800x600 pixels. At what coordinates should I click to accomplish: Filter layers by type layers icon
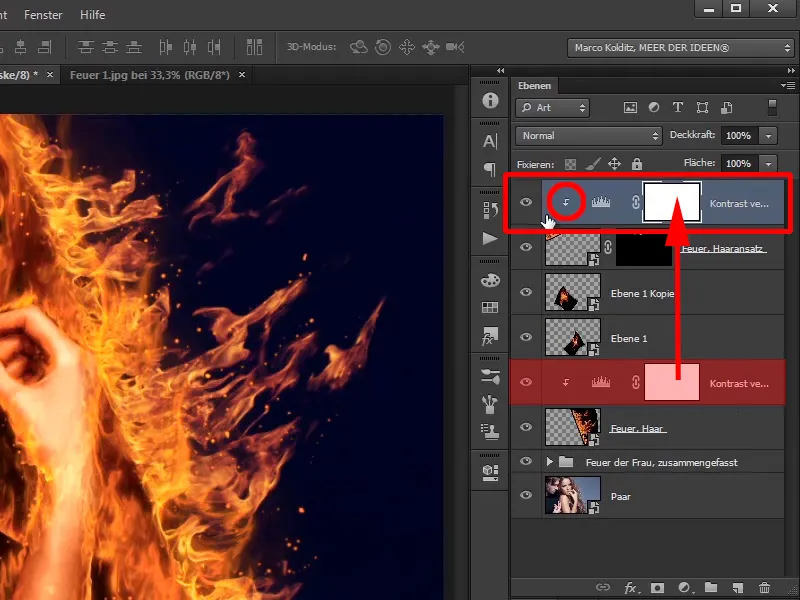tap(678, 108)
